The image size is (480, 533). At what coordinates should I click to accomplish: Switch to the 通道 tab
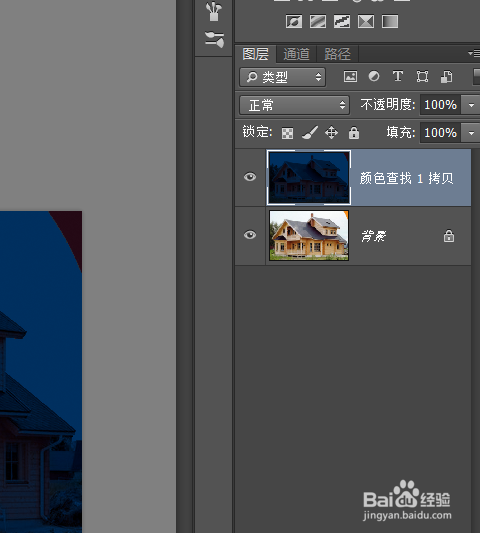pyautogui.click(x=296, y=54)
